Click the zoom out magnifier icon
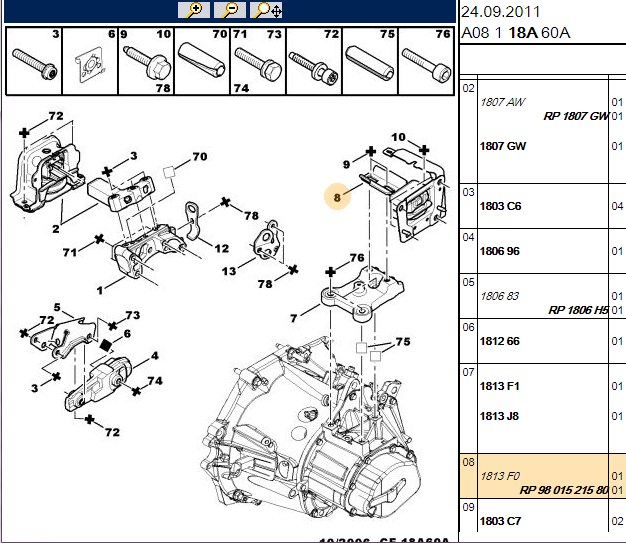 coord(230,10)
